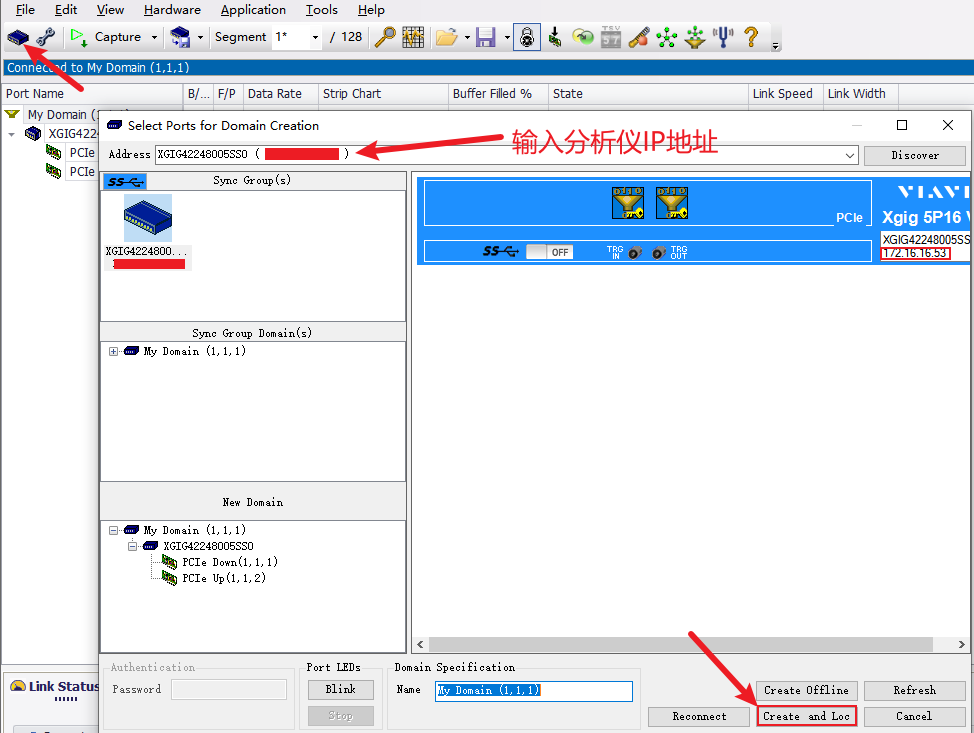Click the yellow question mark help icon

pyautogui.click(x=751, y=37)
